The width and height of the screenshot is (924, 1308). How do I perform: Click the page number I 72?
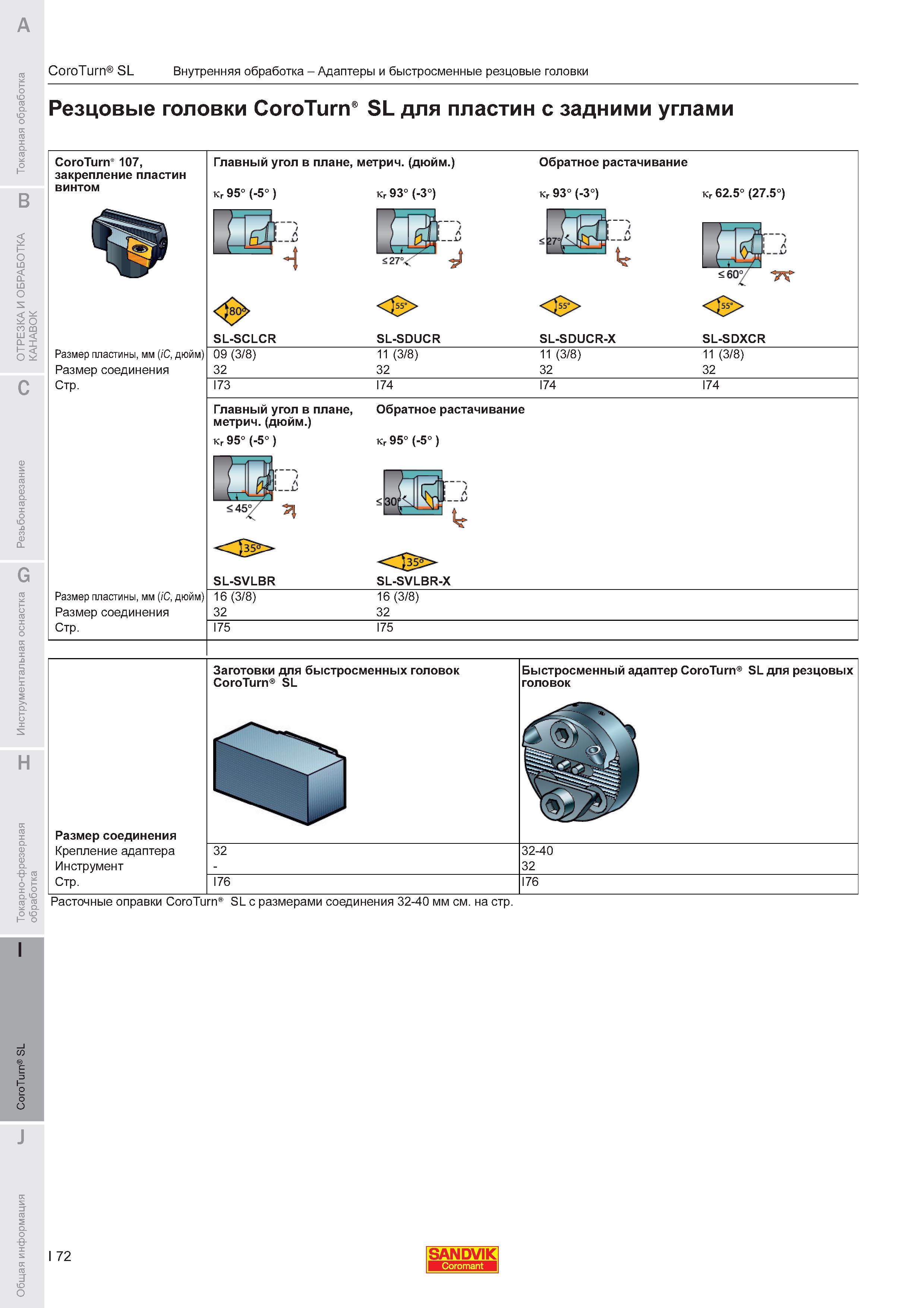[x=60, y=1255]
